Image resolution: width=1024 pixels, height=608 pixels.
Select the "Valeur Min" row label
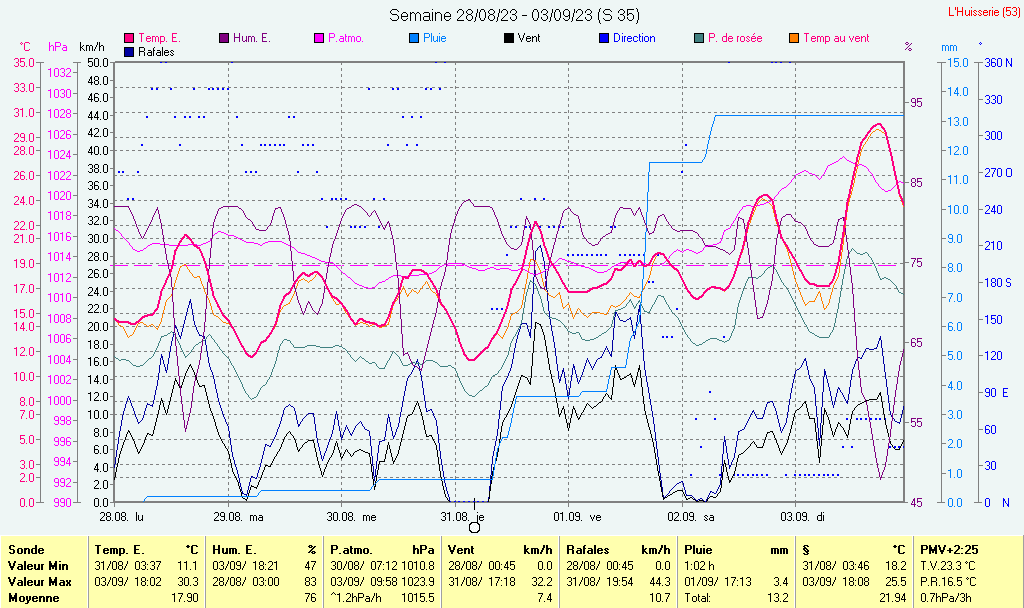(38, 566)
